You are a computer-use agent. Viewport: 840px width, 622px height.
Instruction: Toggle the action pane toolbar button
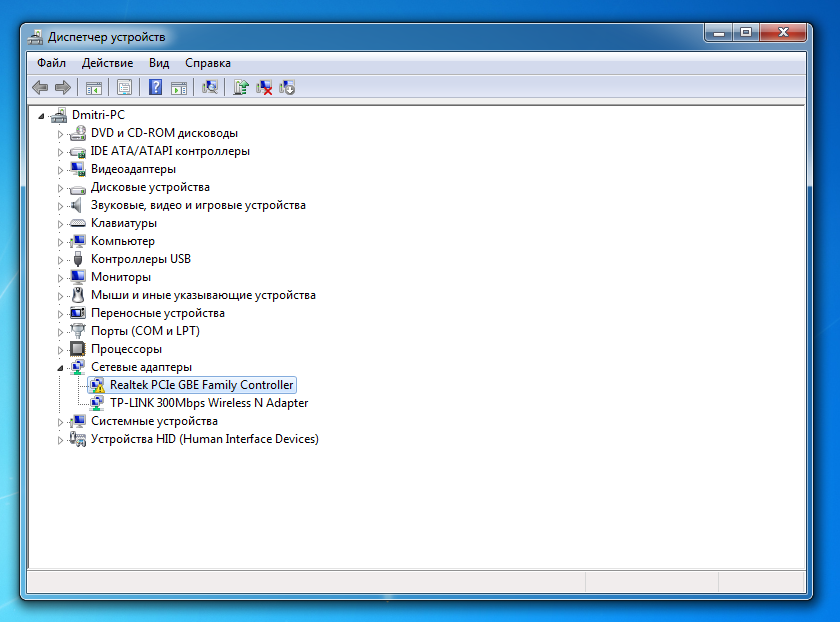click(179, 87)
